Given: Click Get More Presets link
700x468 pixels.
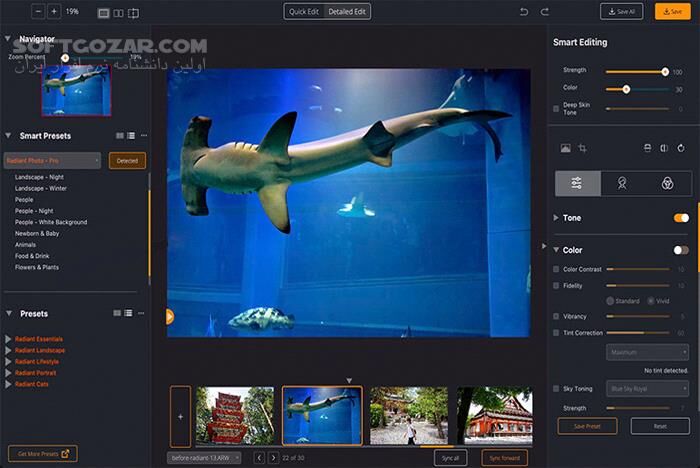Looking at the screenshot, I should tap(43, 454).
